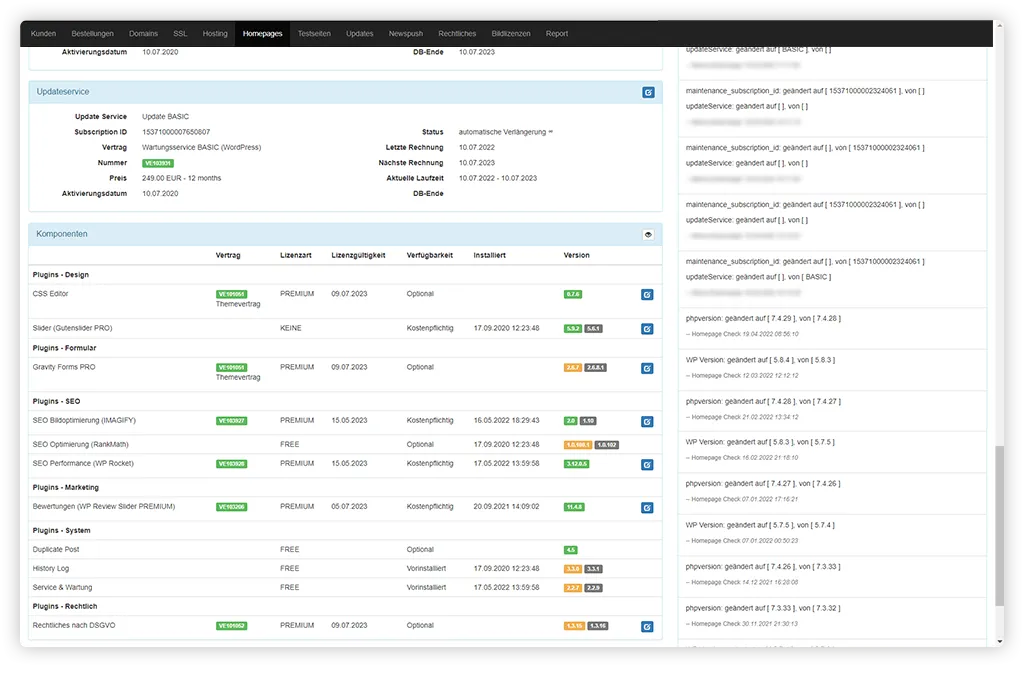Image resolution: width=1024 pixels, height=674 pixels.
Task: Click the Duplicate Post version badge 4.5
Action: pyautogui.click(x=570, y=550)
